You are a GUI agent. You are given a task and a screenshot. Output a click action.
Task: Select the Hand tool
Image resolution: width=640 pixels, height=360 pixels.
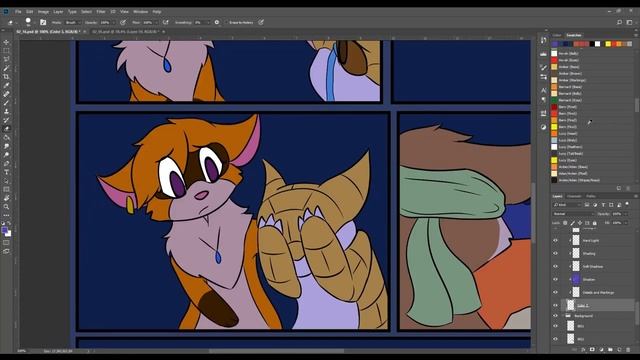pyautogui.click(x=6, y=198)
